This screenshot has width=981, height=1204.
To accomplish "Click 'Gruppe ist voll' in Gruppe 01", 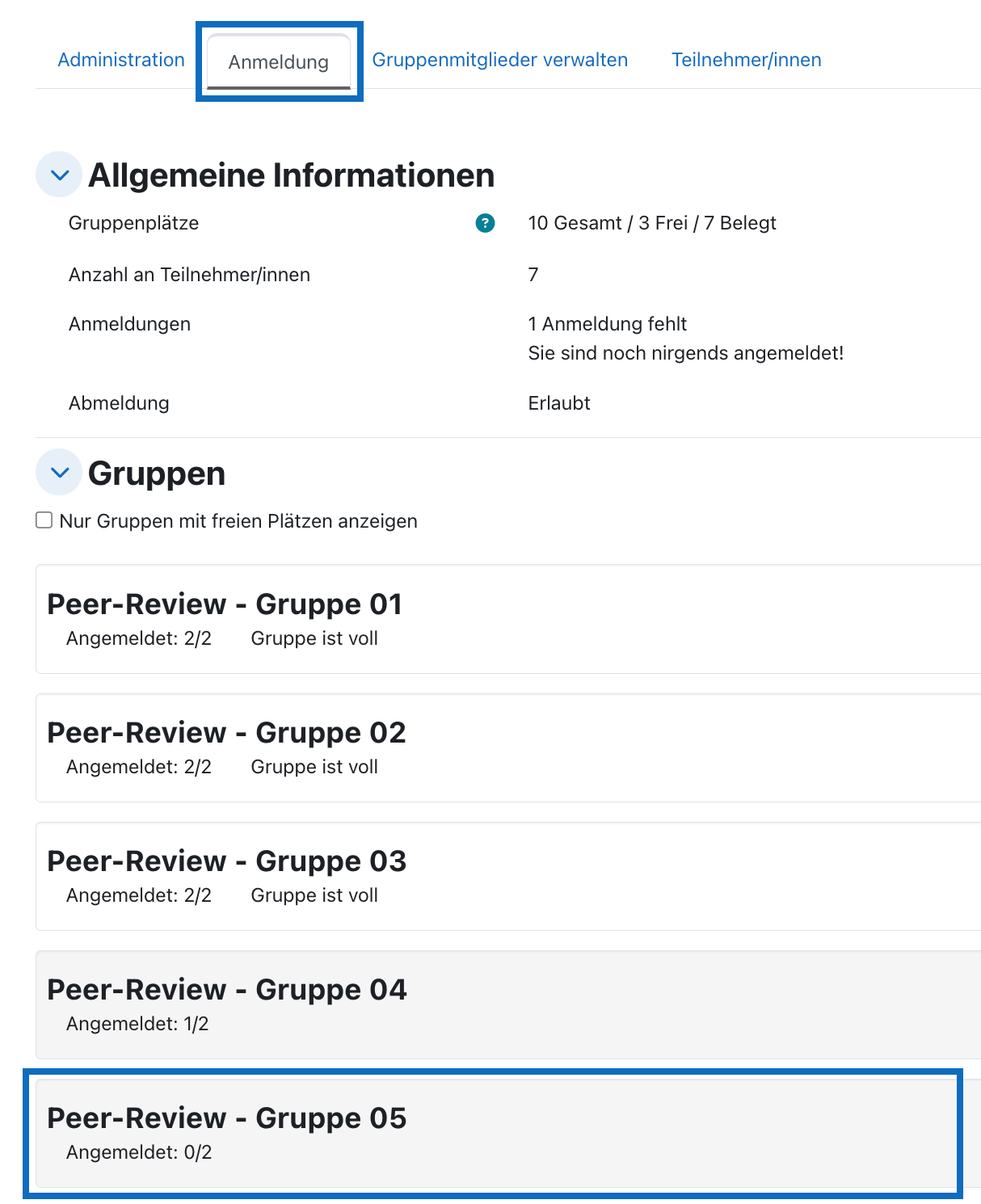I will tap(314, 638).
